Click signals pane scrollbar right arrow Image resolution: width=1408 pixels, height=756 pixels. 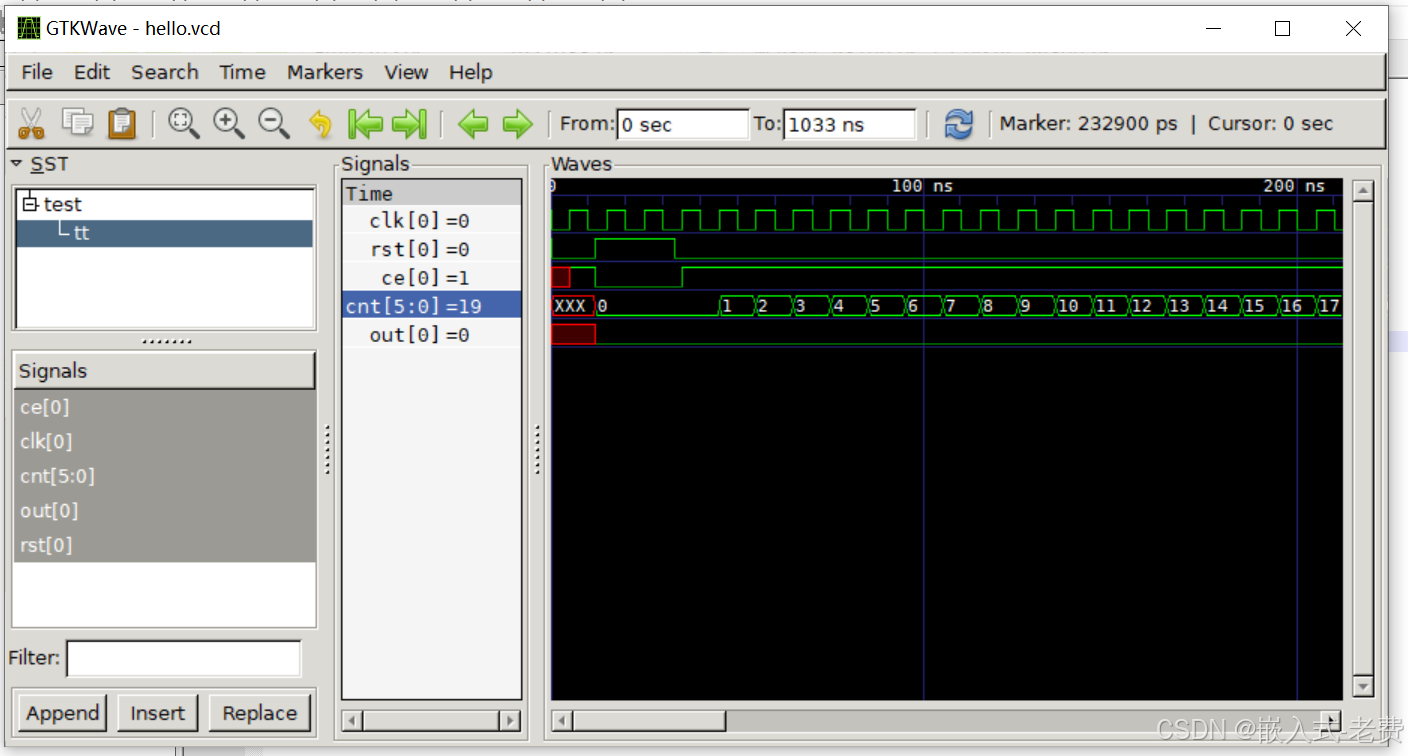(510, 720)
